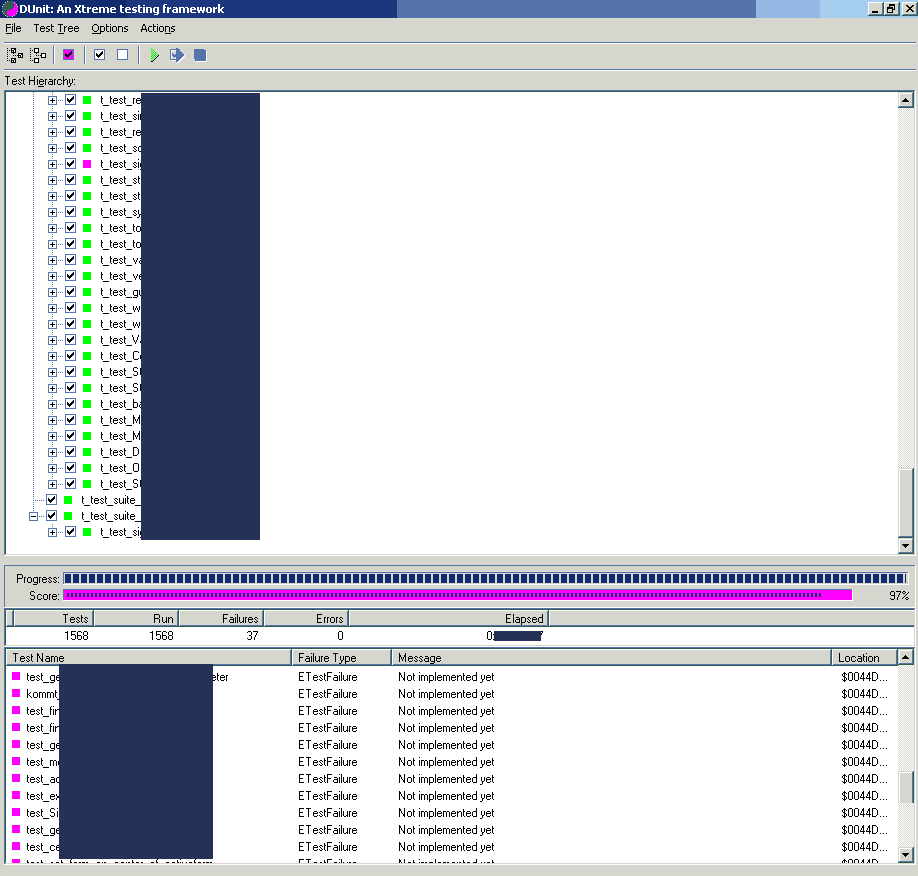Uncheck the t_test_va test checkbox

pyautogui.click(x=70, y=259)
